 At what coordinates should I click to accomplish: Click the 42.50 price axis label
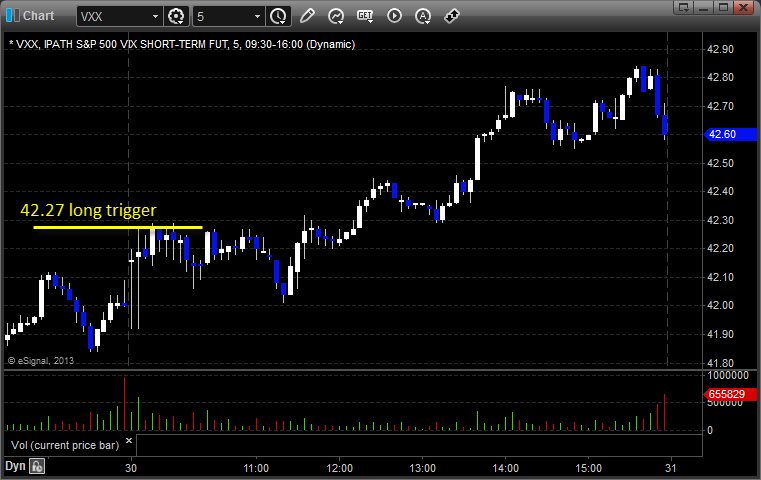click(720, 163)
